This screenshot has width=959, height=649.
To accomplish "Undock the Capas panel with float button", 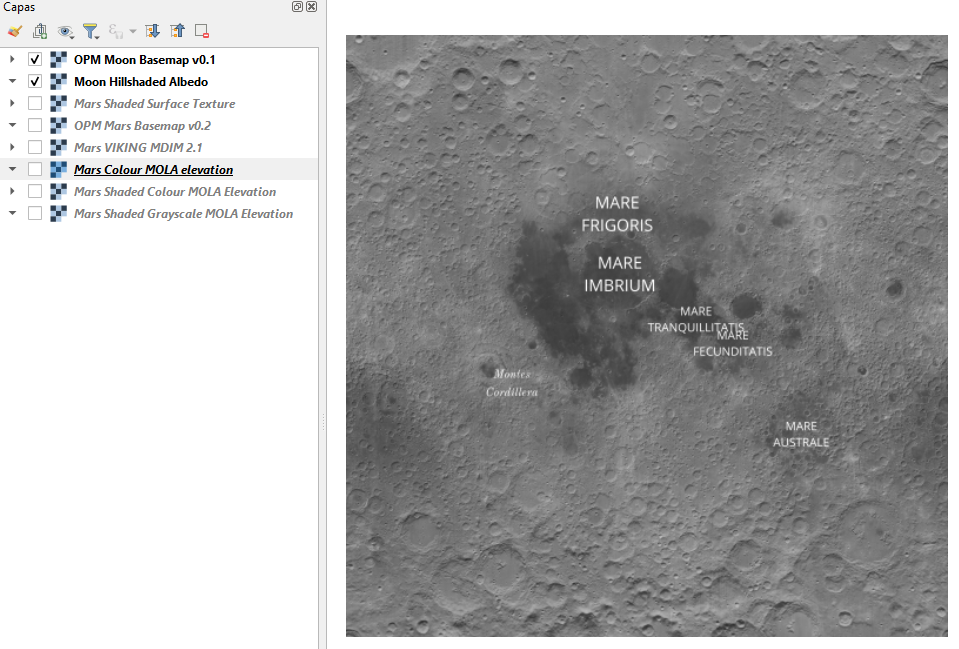I will click(x=298, y=7).
